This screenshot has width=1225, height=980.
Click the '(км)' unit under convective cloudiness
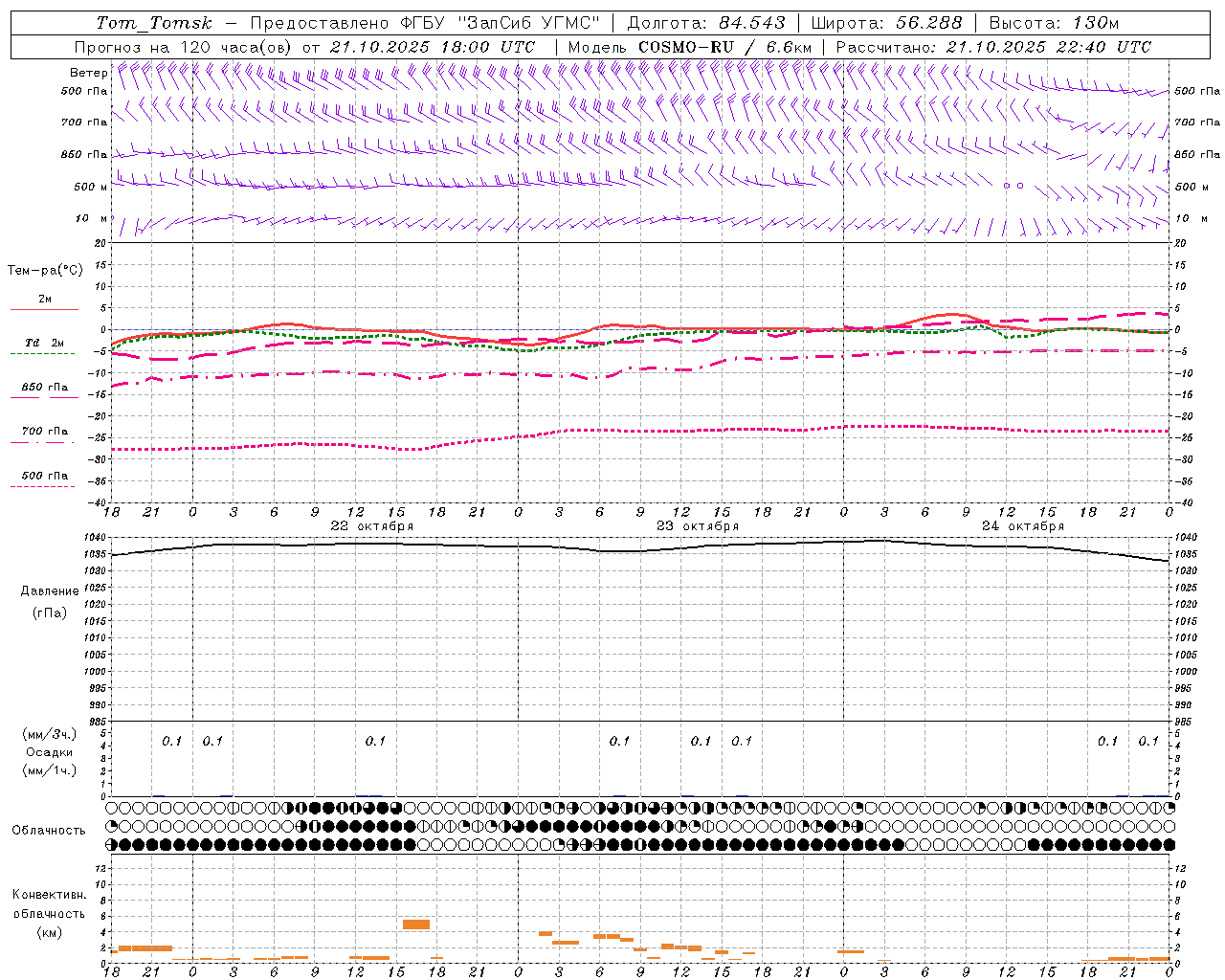(x=50, y=932)
